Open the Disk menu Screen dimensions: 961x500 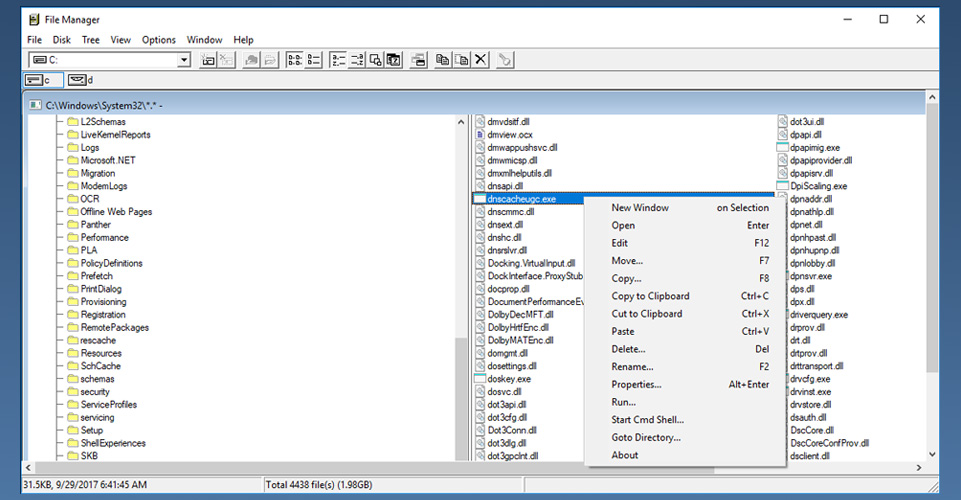click(61, 40)
